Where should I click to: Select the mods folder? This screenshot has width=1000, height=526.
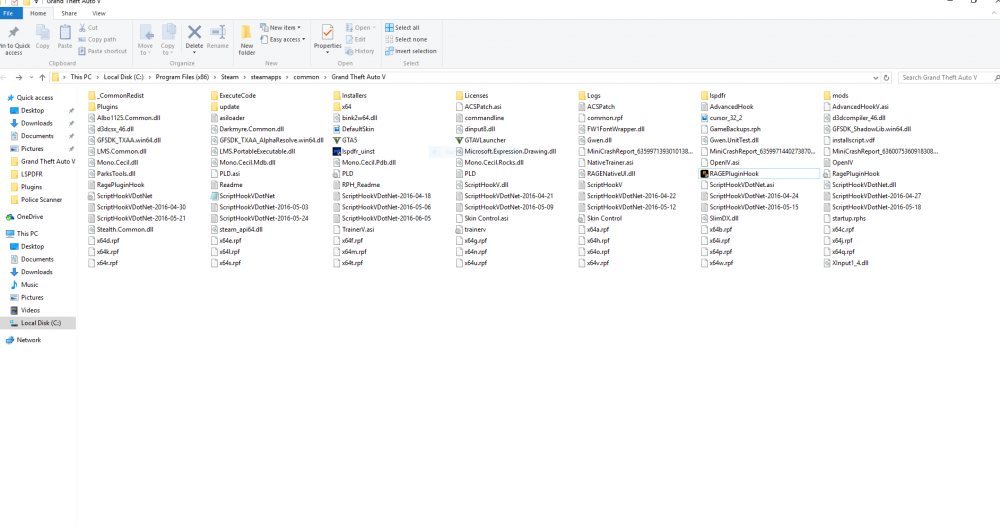[x=836, y=96]
